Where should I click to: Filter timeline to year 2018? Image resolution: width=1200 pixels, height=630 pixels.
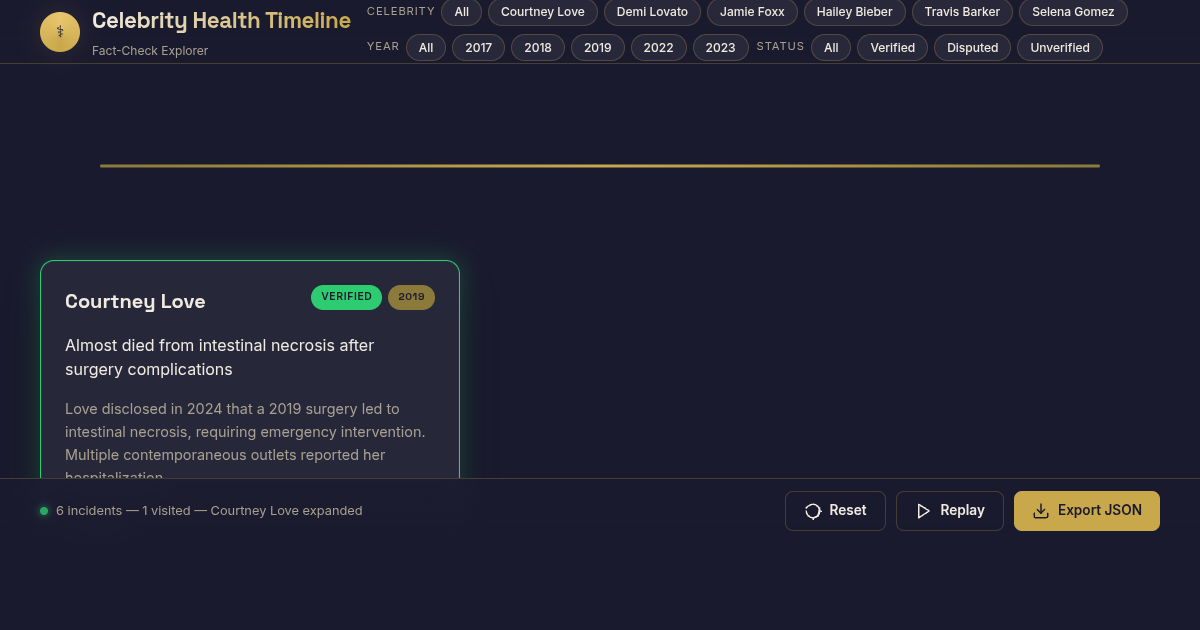coord(538,47)
